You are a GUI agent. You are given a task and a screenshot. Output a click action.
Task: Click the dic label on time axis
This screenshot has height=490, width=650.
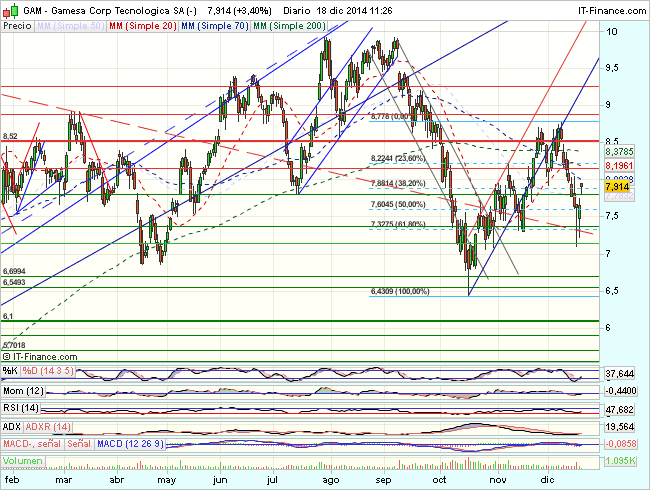[547, 480]
